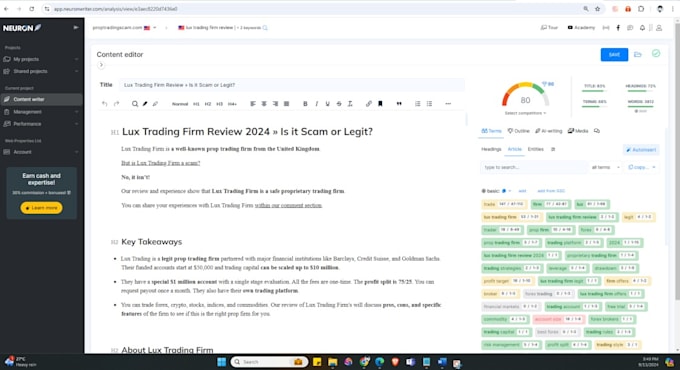Select the Entities sub-tab

(536, 149)
